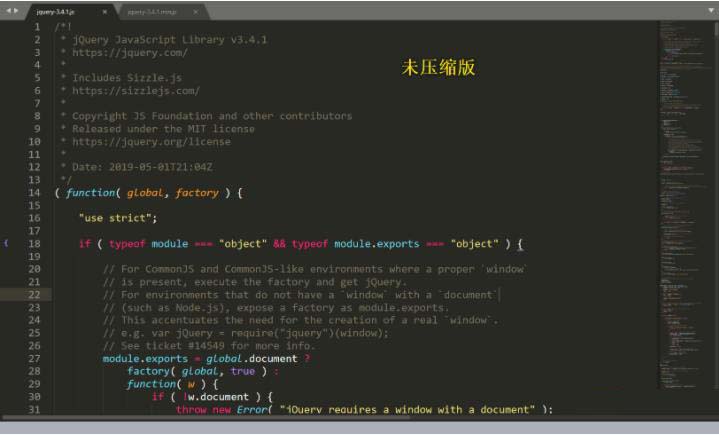
Task: Click the 'Includes Sizzle.js' comment line
Action: click(x=127, y=78)
